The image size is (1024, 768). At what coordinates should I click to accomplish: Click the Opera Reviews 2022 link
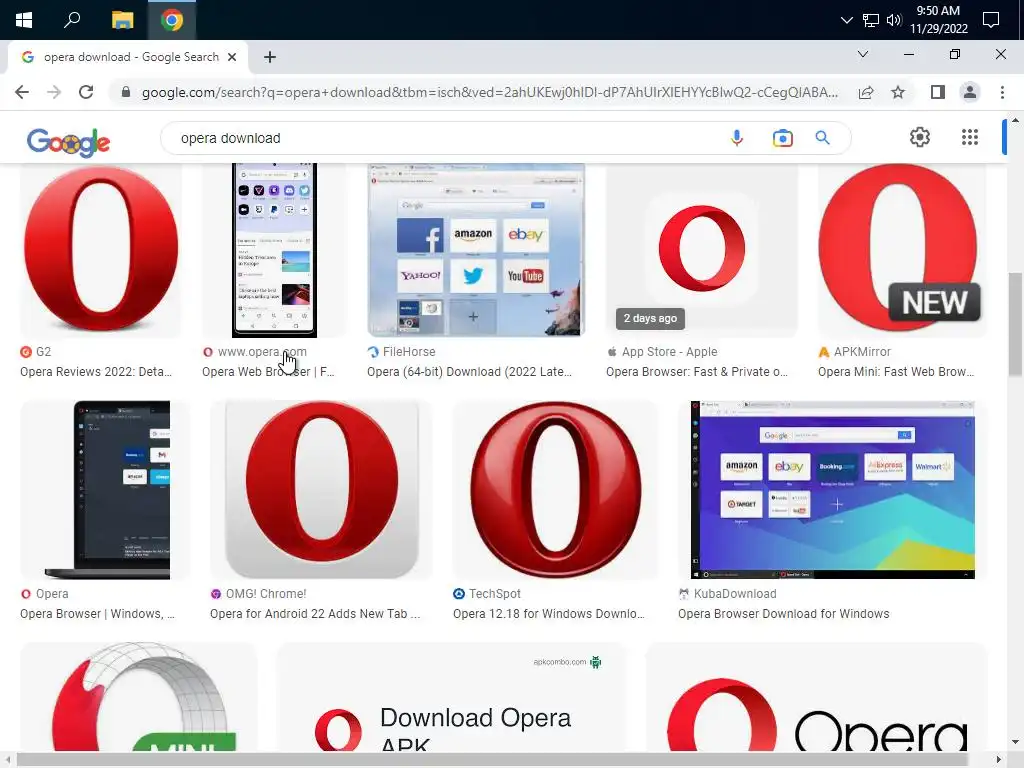96,372
